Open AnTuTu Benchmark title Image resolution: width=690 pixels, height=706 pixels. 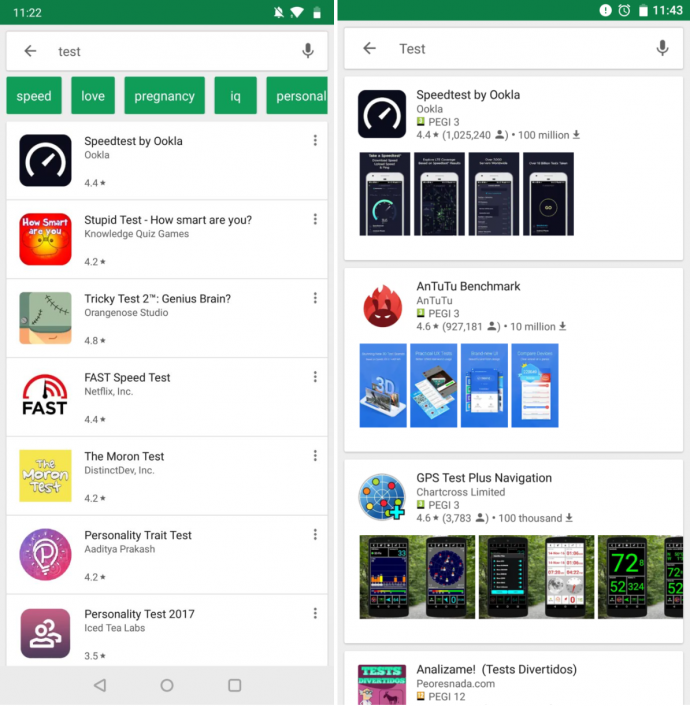(468, 286)
